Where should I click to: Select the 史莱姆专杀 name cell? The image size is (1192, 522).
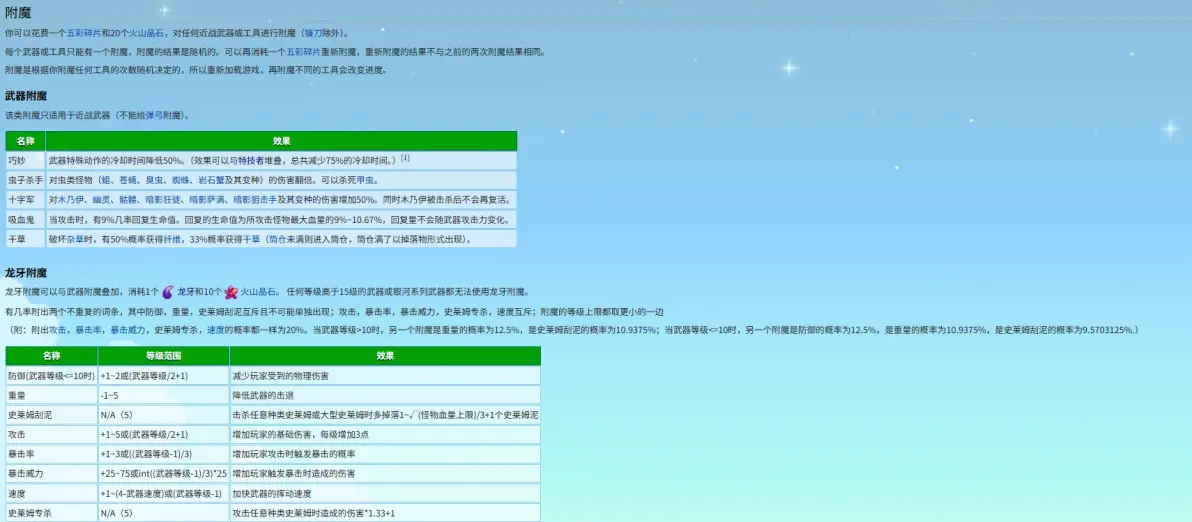[51, 513]
